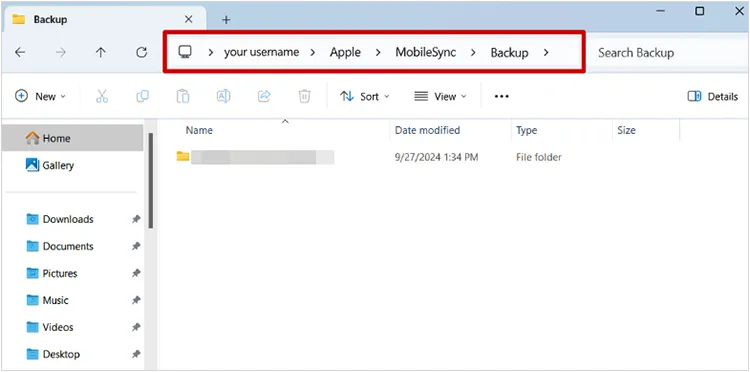Minimize the File Explorer window
Screen dimensions: 750x372
662,11
